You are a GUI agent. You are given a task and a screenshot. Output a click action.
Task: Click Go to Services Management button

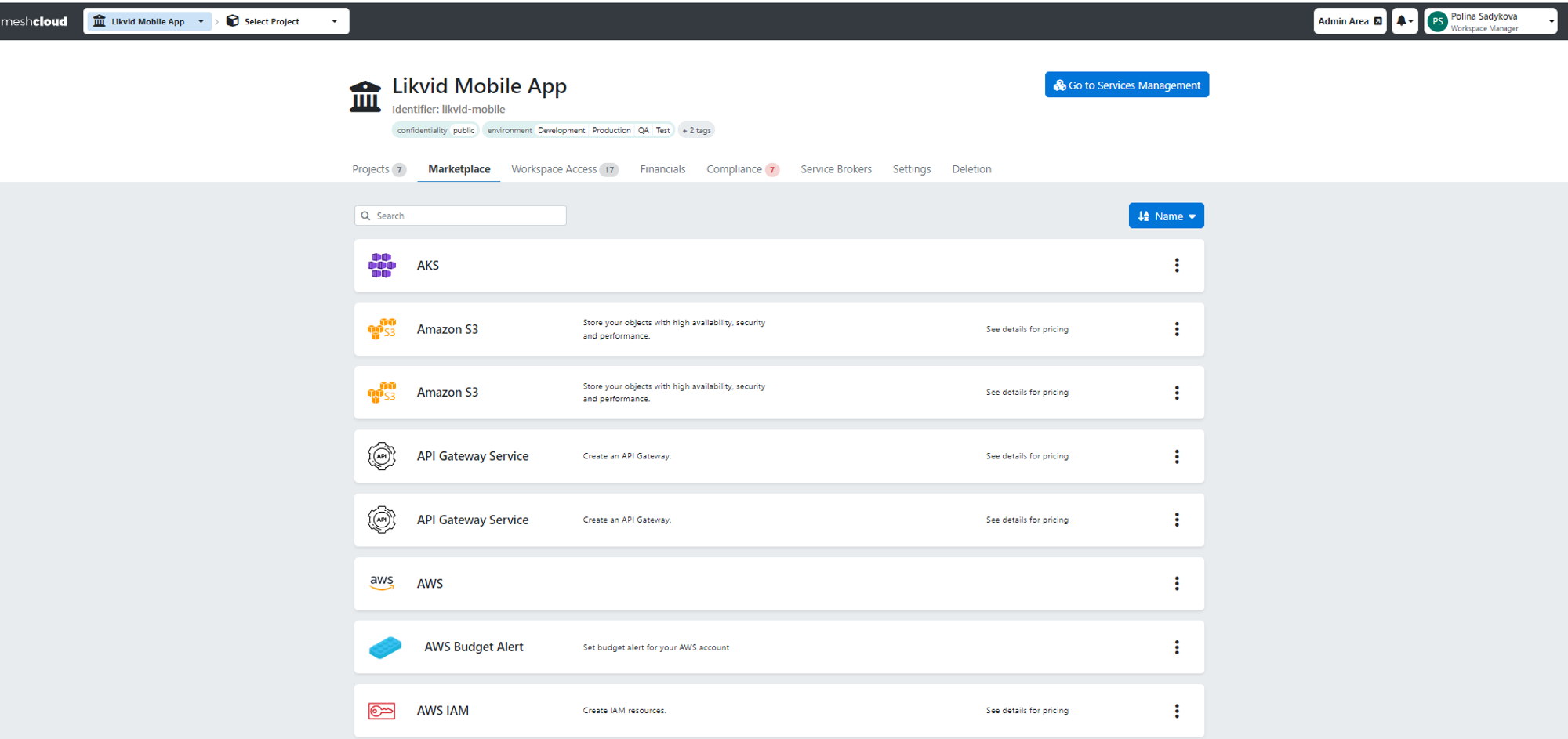point(1127,85)
